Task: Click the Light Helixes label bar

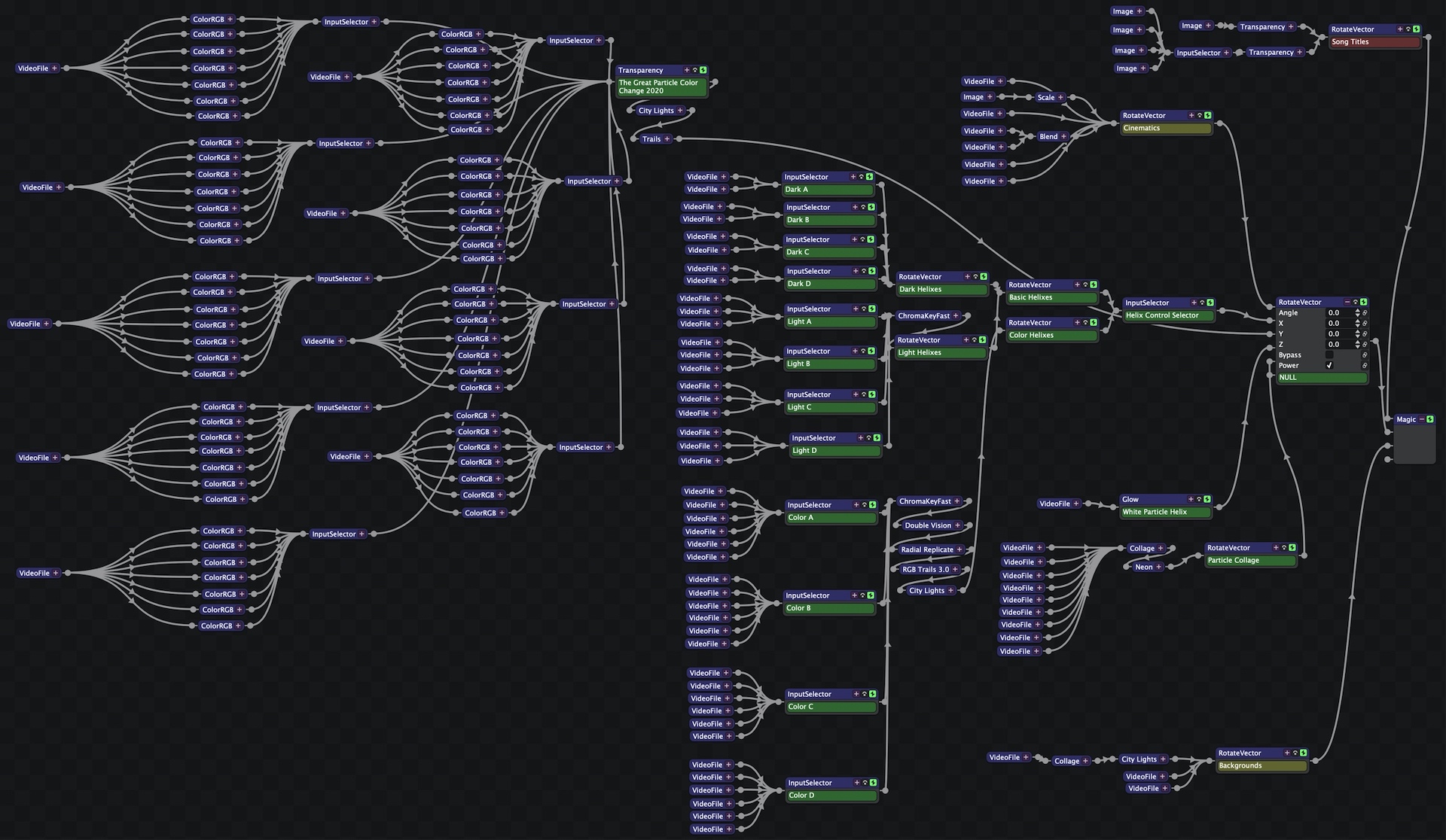Action: tap(941, 352)
